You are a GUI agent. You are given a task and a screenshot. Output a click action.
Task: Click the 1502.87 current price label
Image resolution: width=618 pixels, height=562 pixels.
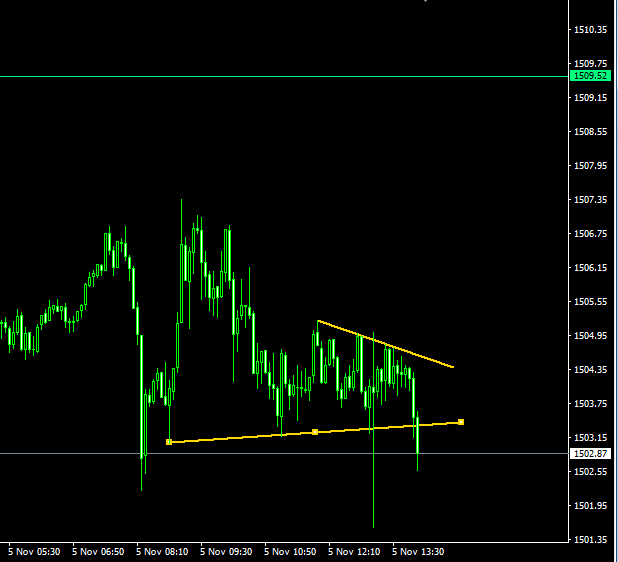coord(590,454)
